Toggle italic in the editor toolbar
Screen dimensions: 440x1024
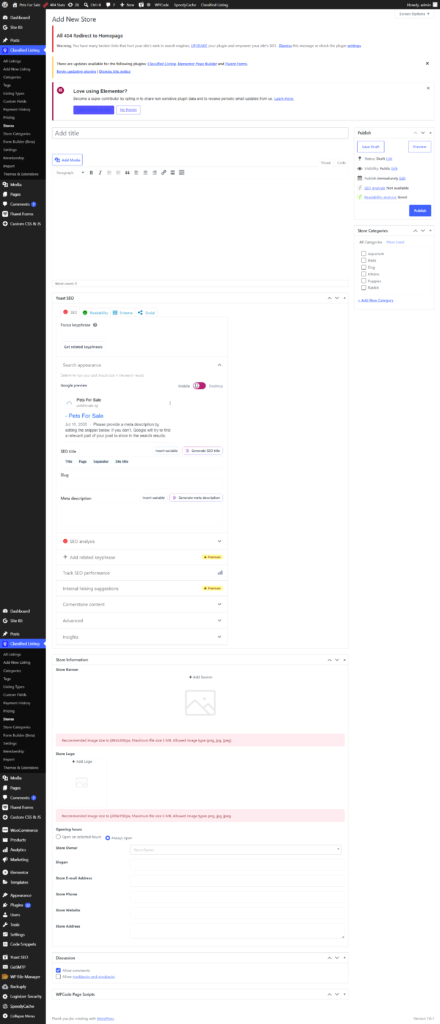coord(100,172)
